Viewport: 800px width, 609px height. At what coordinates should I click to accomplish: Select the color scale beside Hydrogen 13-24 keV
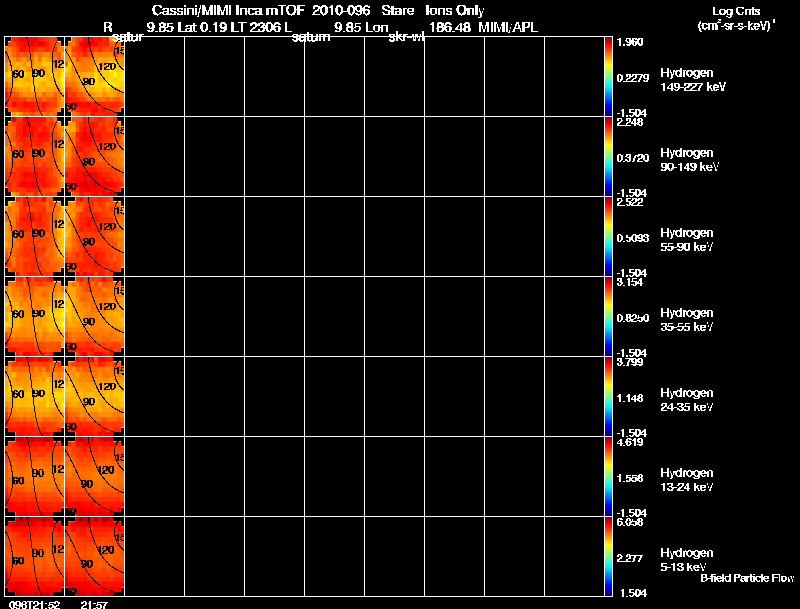608,477
